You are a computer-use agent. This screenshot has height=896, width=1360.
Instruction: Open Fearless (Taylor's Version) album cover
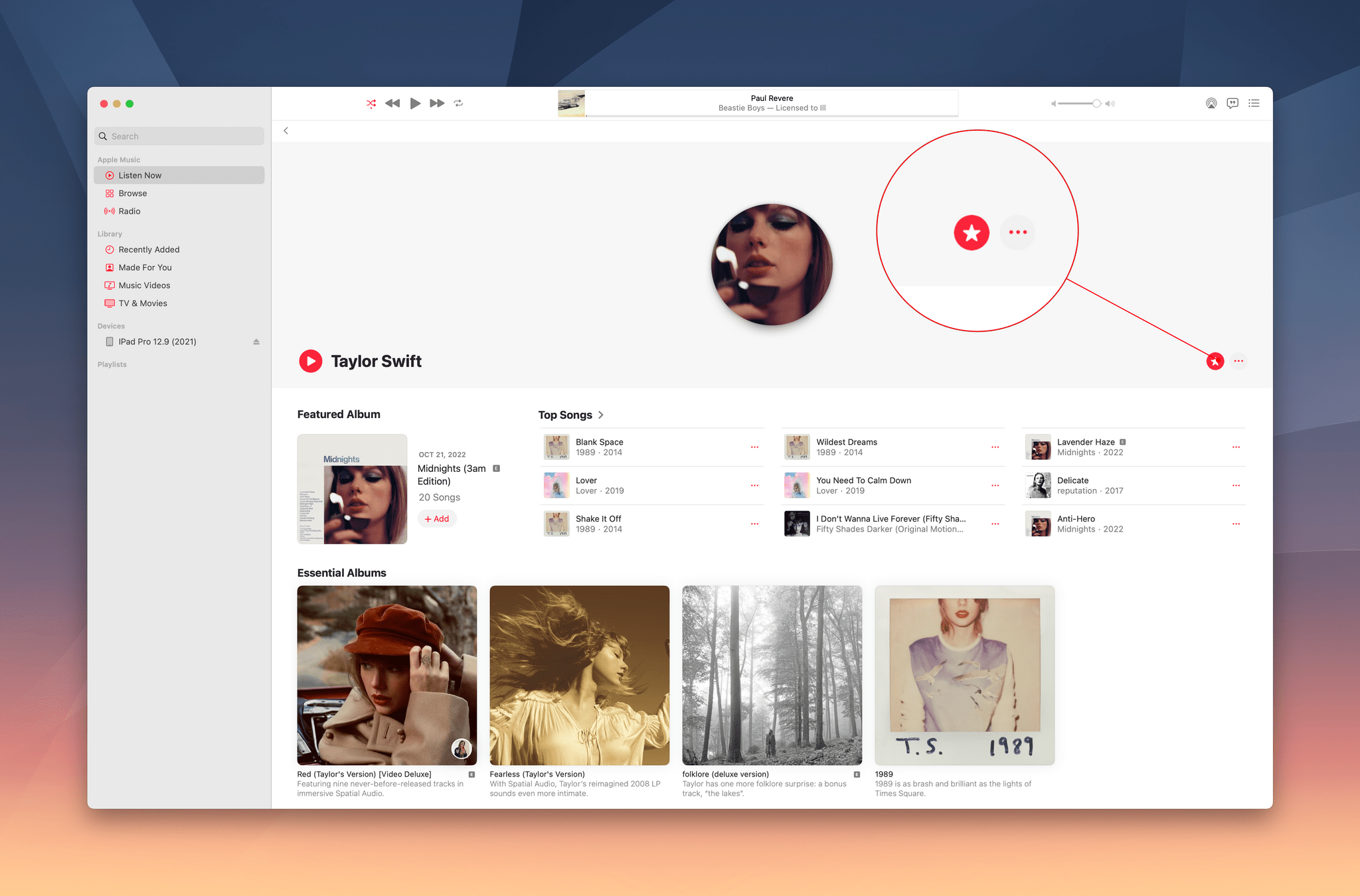tap(580, 675)
